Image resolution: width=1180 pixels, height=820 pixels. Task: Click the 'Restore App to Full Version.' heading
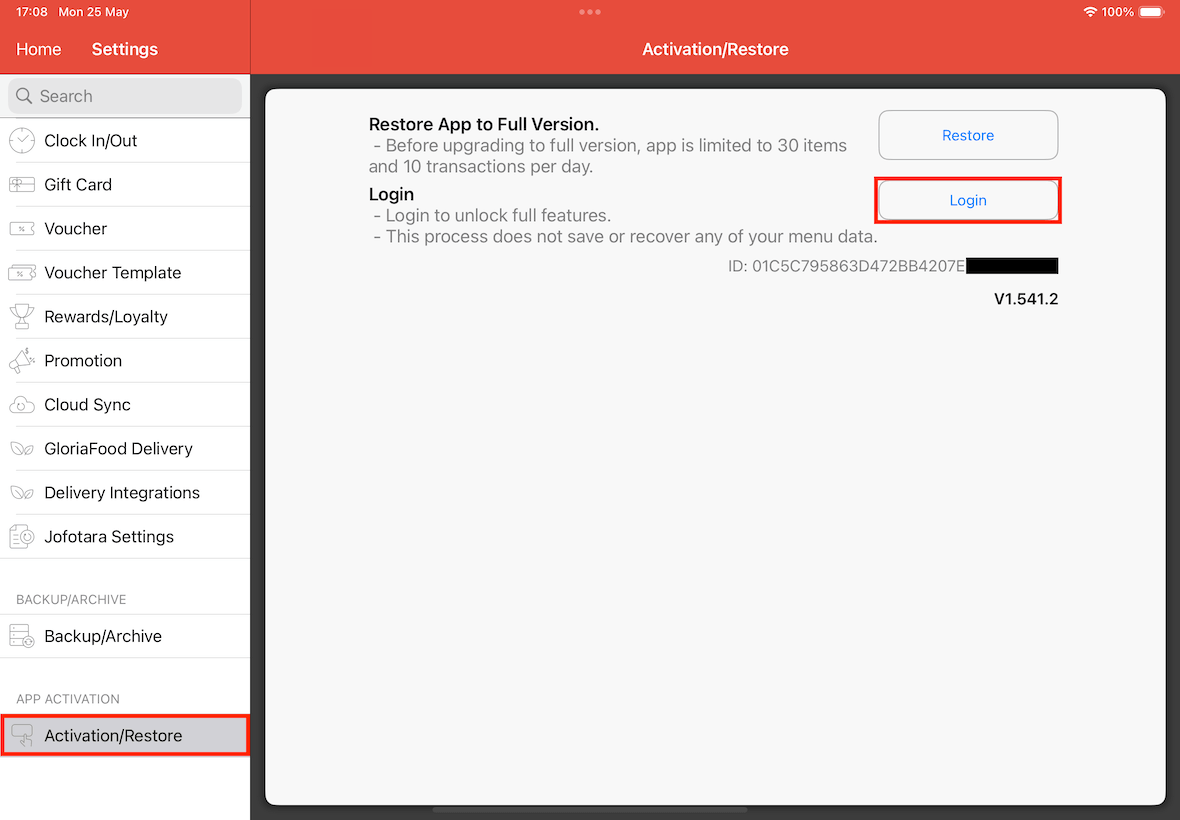[484, 124]
